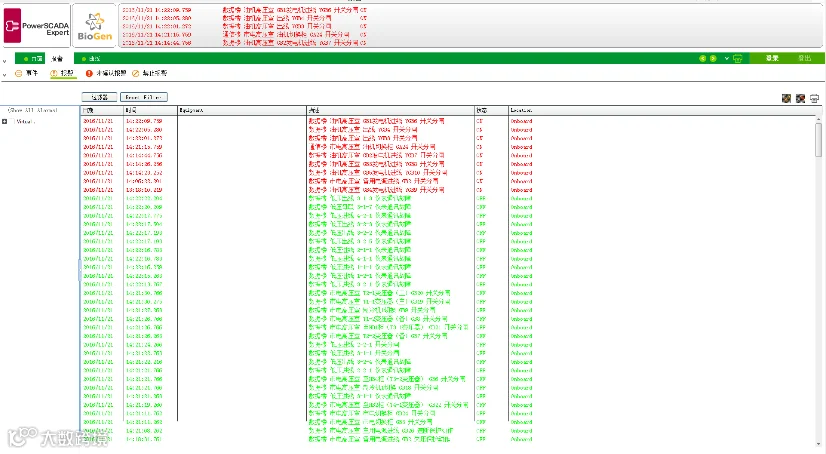Collapse the green tab bar chevron
The height and width of the screenshot is (454, 826).
(x=5, y=61)
